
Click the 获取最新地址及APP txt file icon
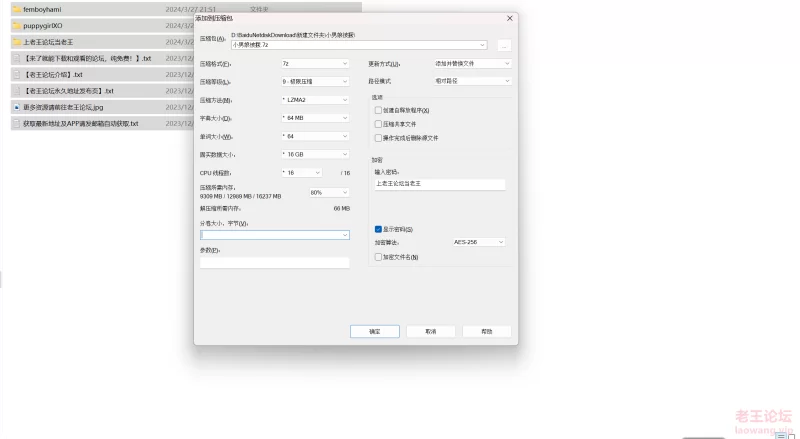(16, 124)
